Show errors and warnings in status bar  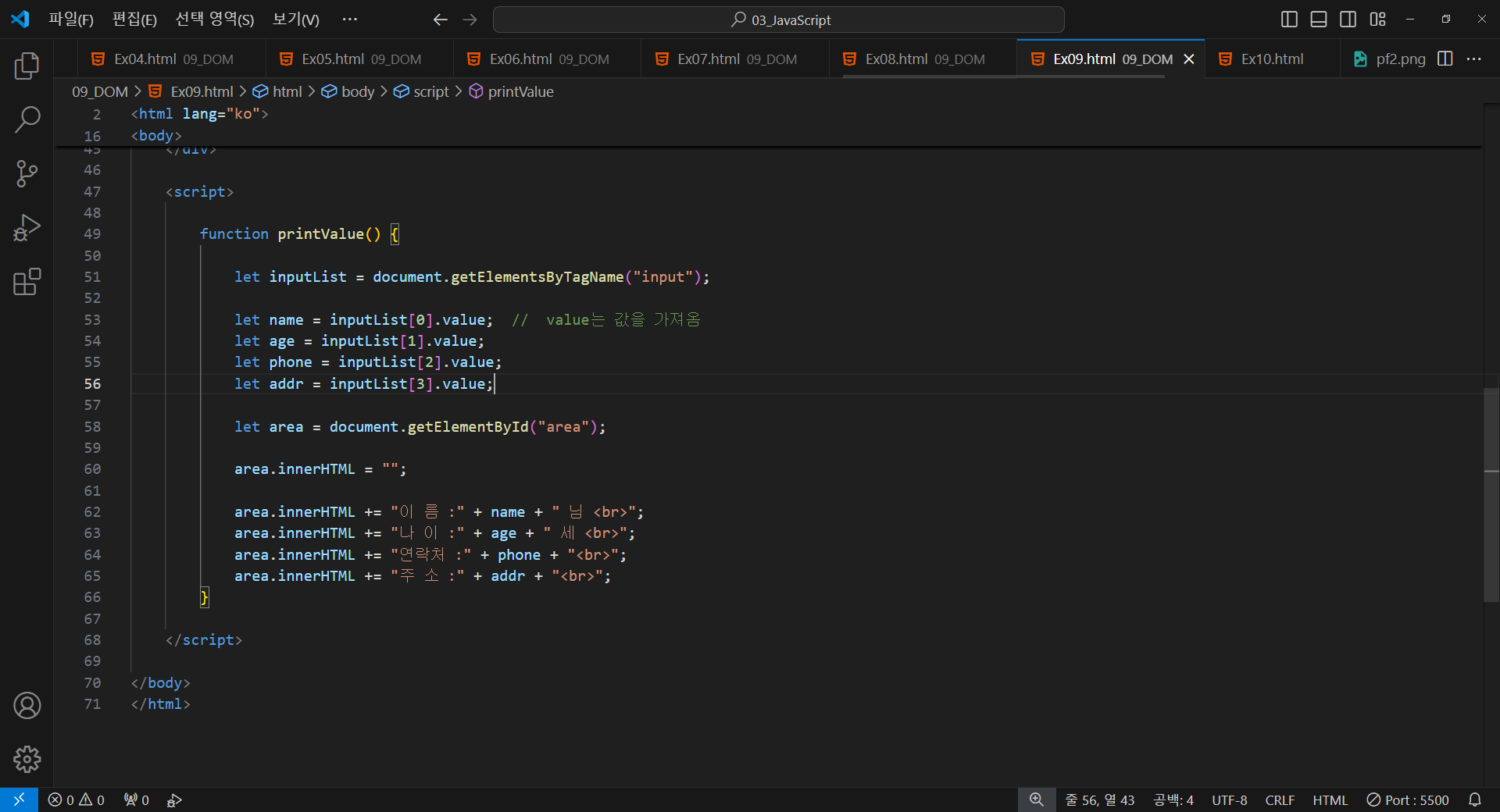[x=76, y=800]
